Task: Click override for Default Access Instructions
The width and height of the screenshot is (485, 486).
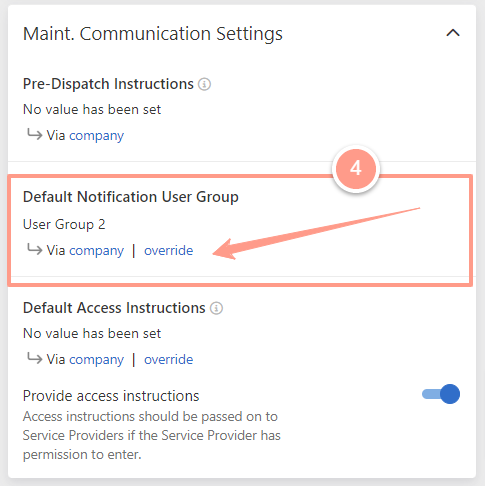Action: pos(168,359)
